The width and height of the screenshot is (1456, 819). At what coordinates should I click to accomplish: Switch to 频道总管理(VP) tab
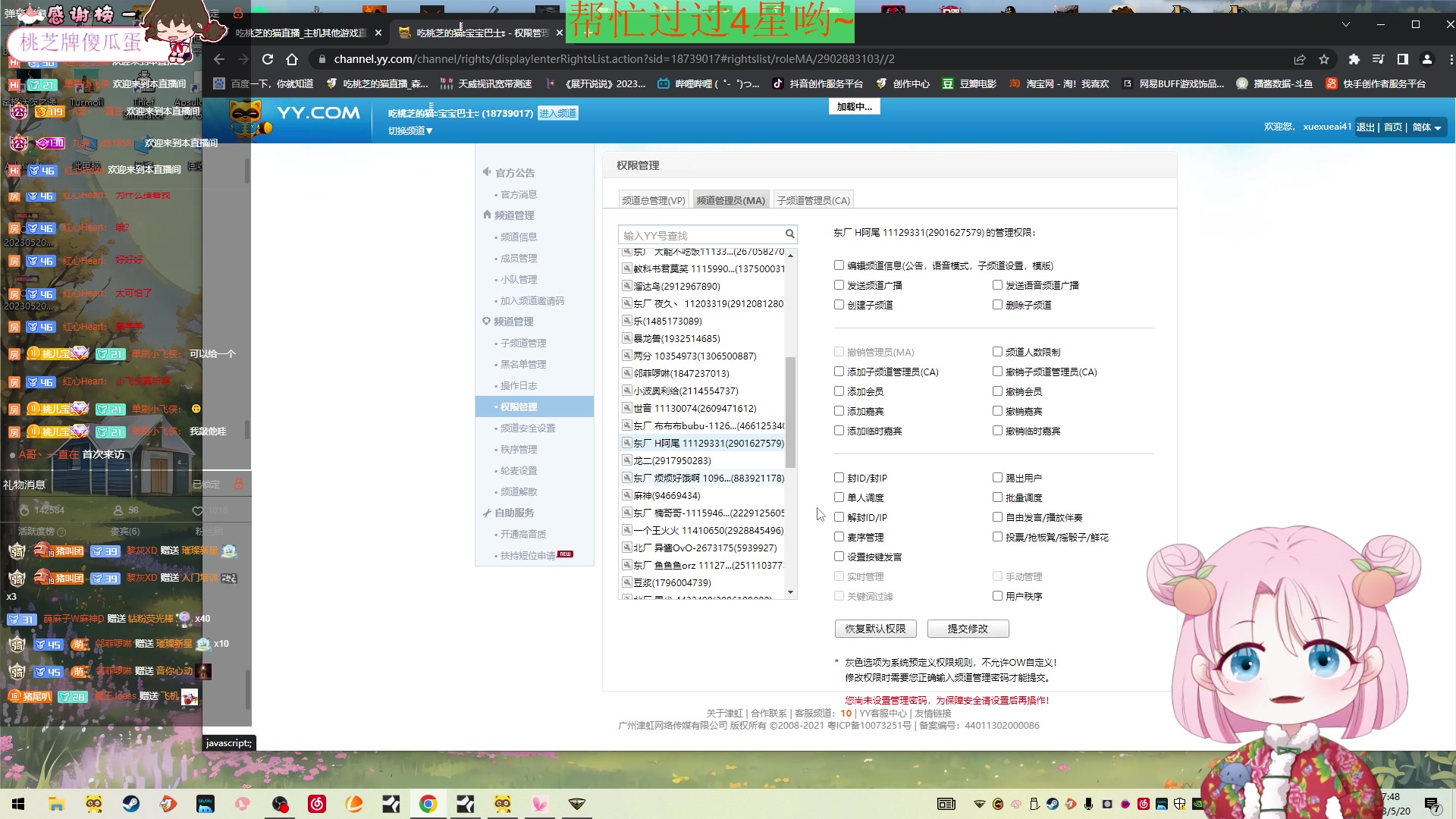coord(653,200)
